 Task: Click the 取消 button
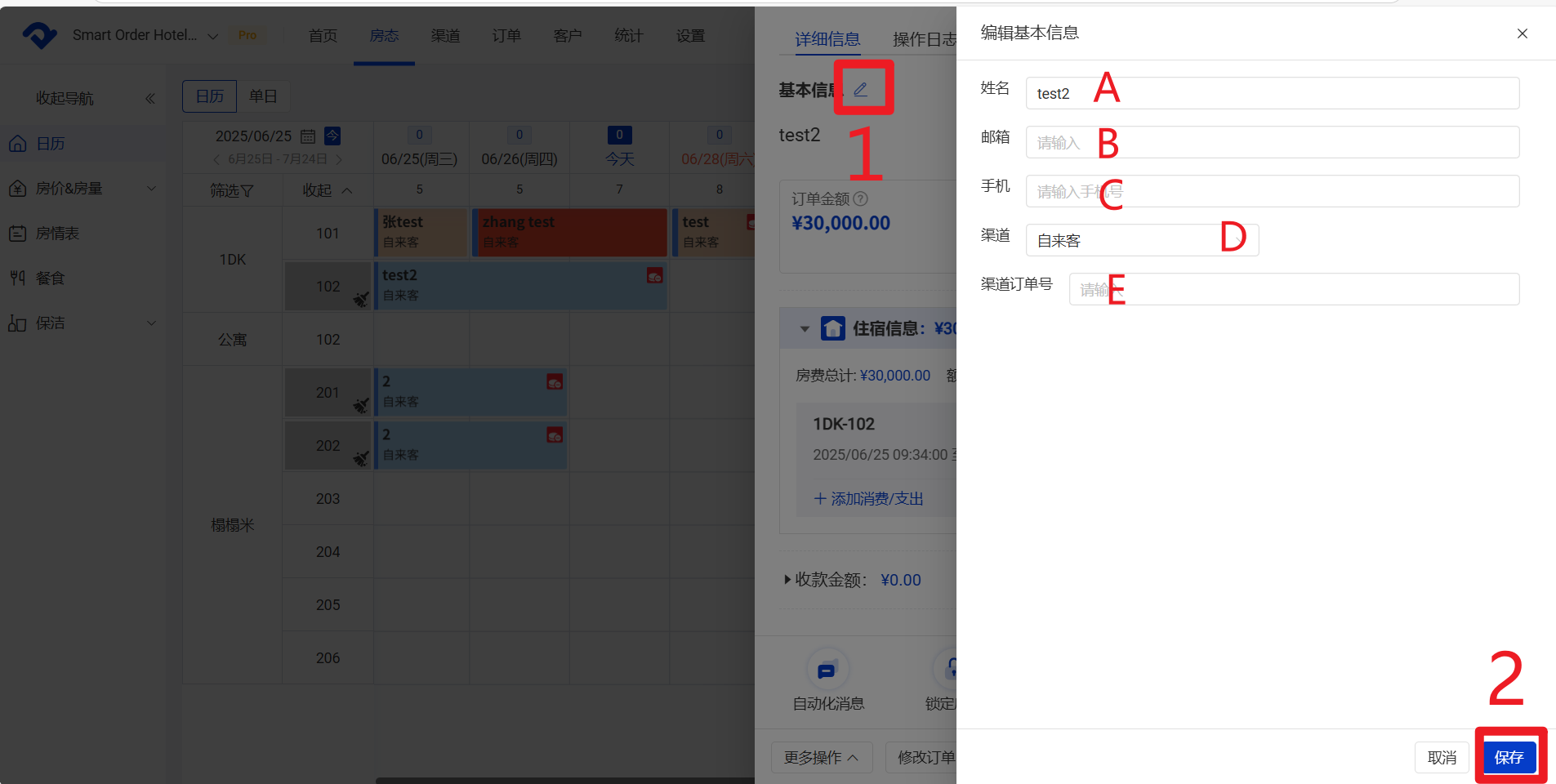click(1442, 758)
